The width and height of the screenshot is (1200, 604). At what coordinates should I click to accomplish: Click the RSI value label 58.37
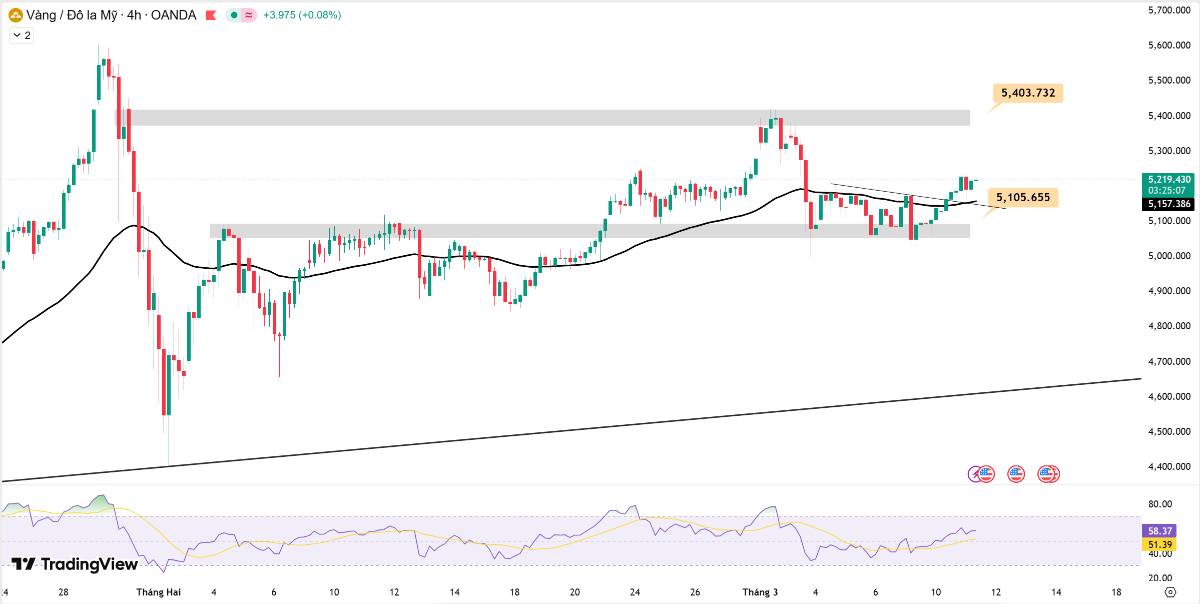[x=1159, y=531]
